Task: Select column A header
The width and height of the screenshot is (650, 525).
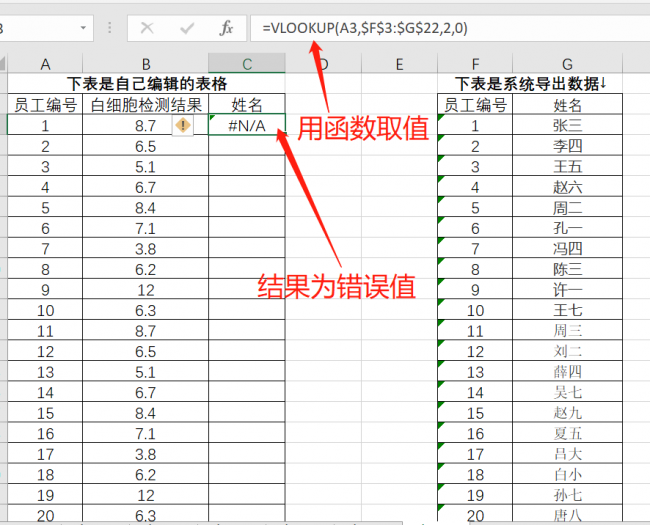Action: pyautogui.click(x=45, y=64)
